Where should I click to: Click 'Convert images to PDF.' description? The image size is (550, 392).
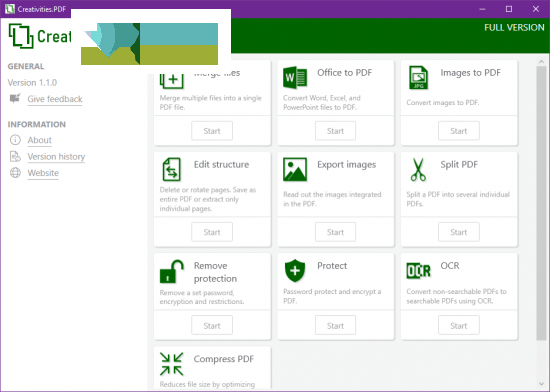[443, 103]
